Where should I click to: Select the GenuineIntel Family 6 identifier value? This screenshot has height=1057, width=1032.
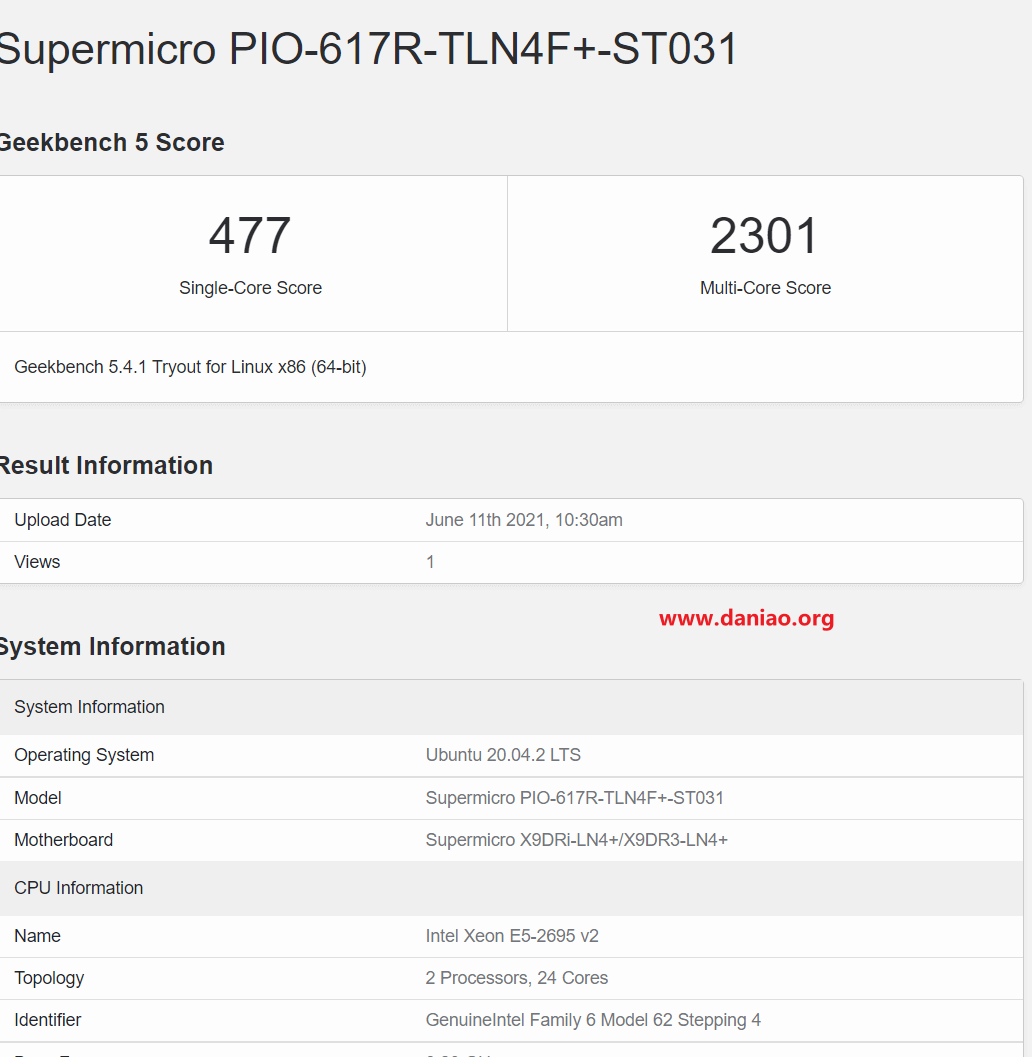[593, 1021]
